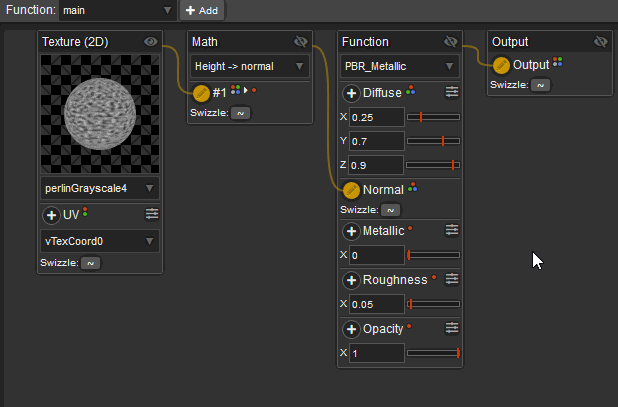The image size is (618, 407).
Task: Click the yellow pencil icon beside #1 input
Action: 201,93
